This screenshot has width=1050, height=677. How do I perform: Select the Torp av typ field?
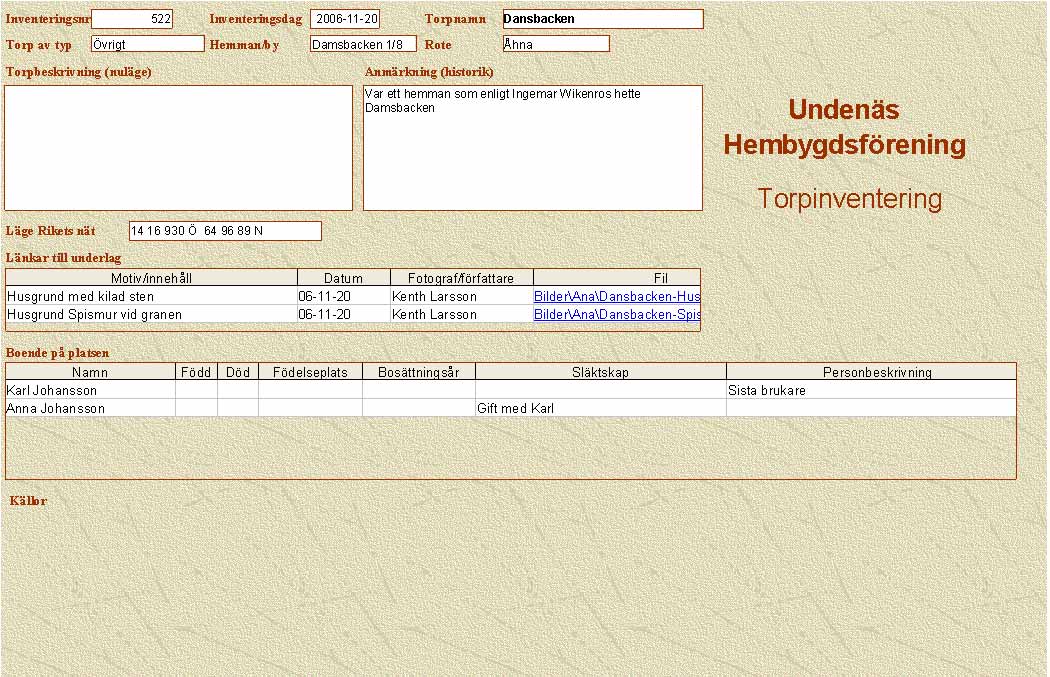pos(147,44)
